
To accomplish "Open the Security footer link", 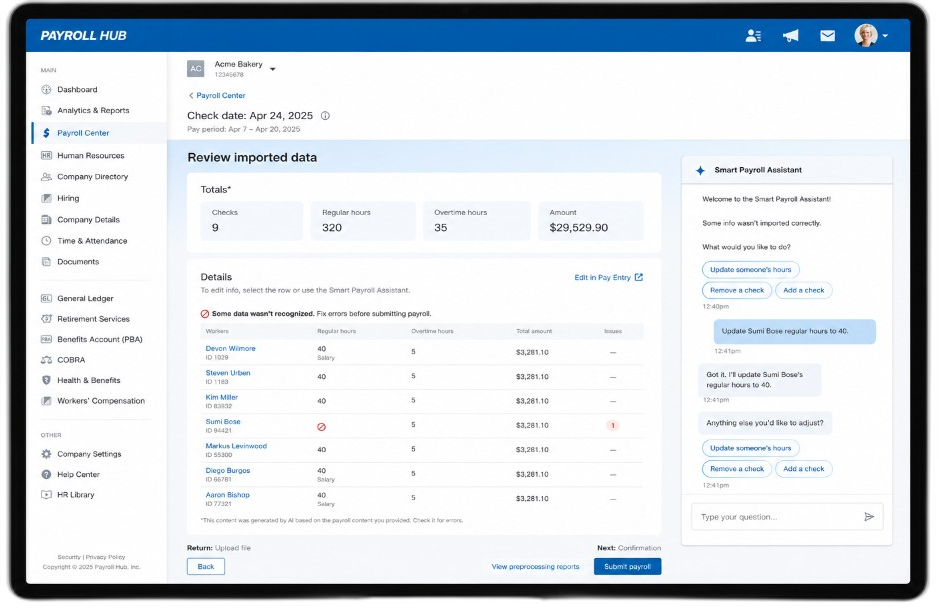I will tap(69, 557).
